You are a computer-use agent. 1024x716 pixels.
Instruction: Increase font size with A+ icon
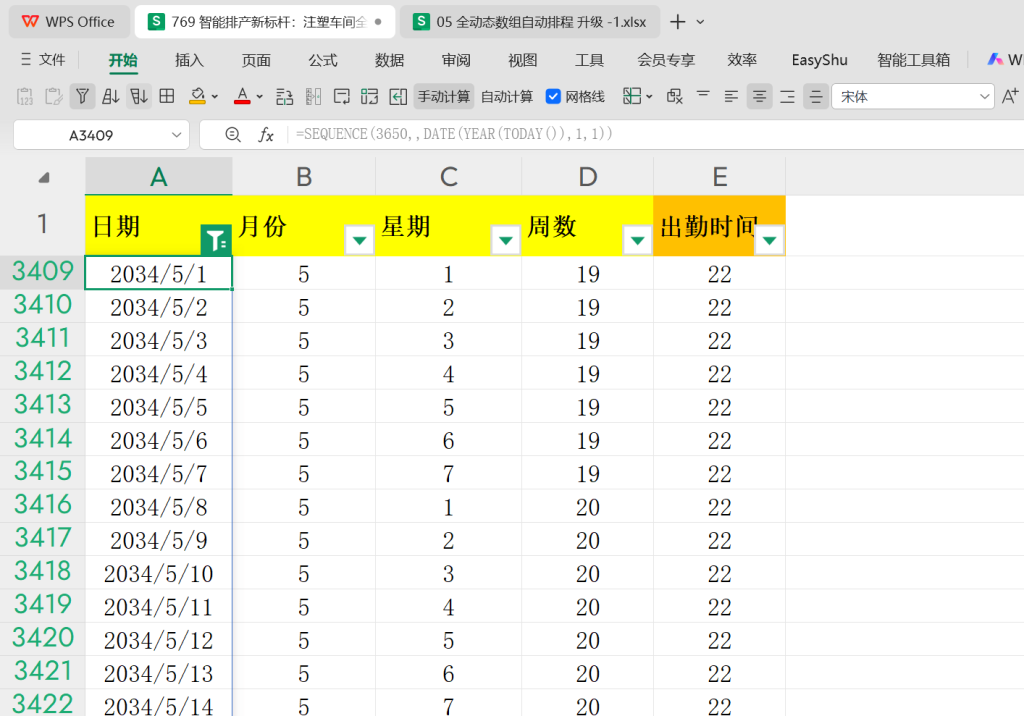pyautogui.click(x=1010, y=97)
